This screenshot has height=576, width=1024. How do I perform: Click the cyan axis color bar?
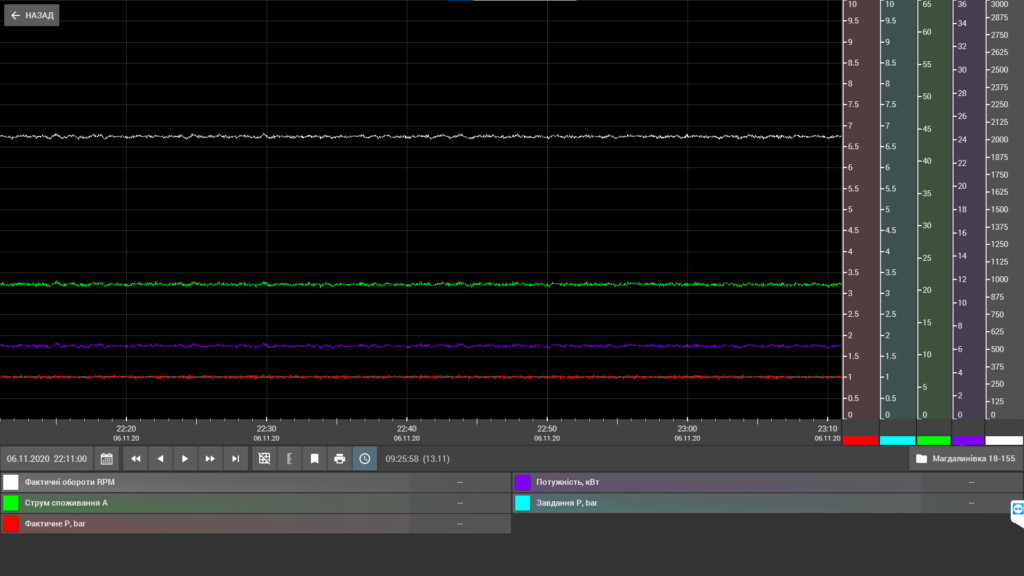point(897,441)
